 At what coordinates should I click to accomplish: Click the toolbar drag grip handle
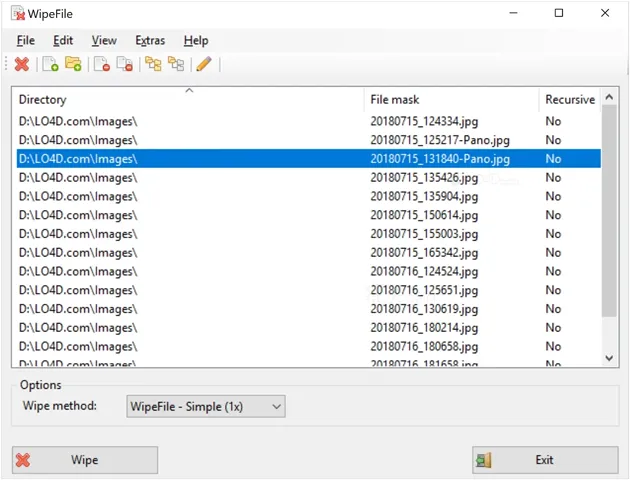(6, 64)
